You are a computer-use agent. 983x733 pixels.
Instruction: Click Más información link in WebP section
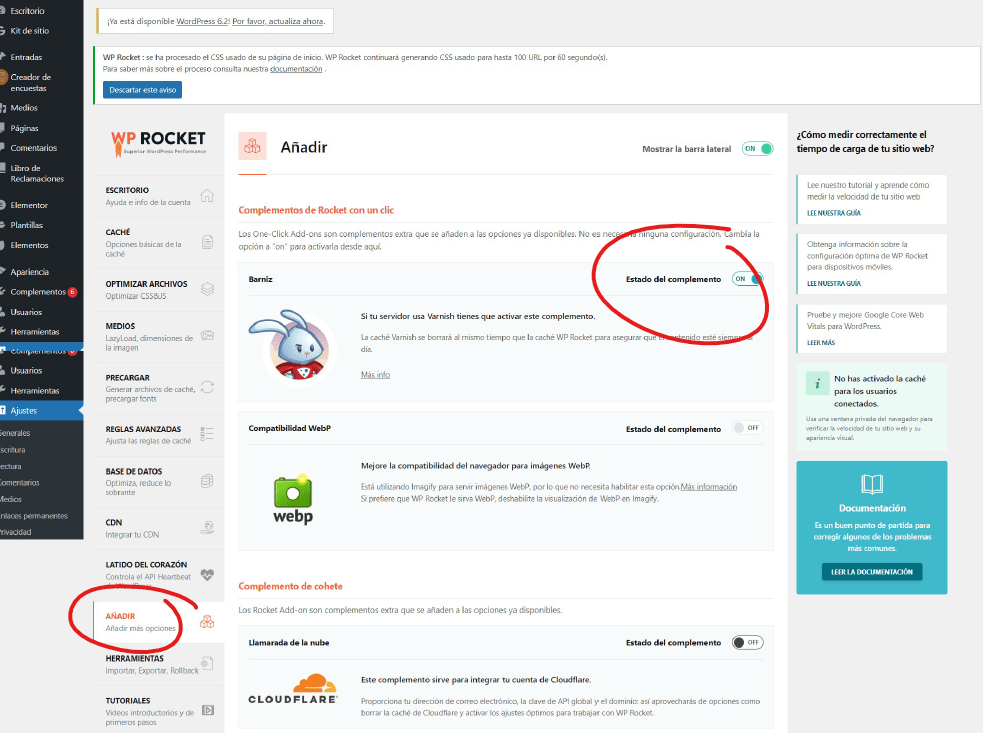pos(708,487)
